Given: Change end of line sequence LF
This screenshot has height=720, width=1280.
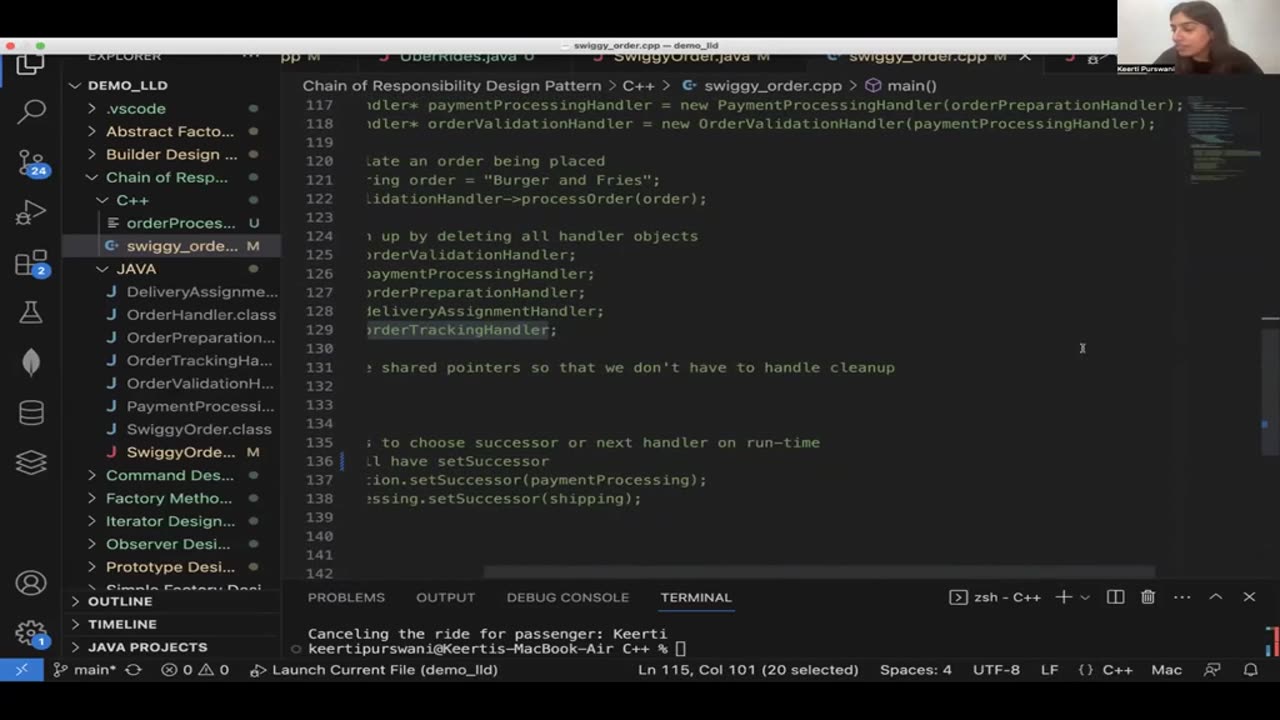Looking at the screenshot, I should point(1049,670).
